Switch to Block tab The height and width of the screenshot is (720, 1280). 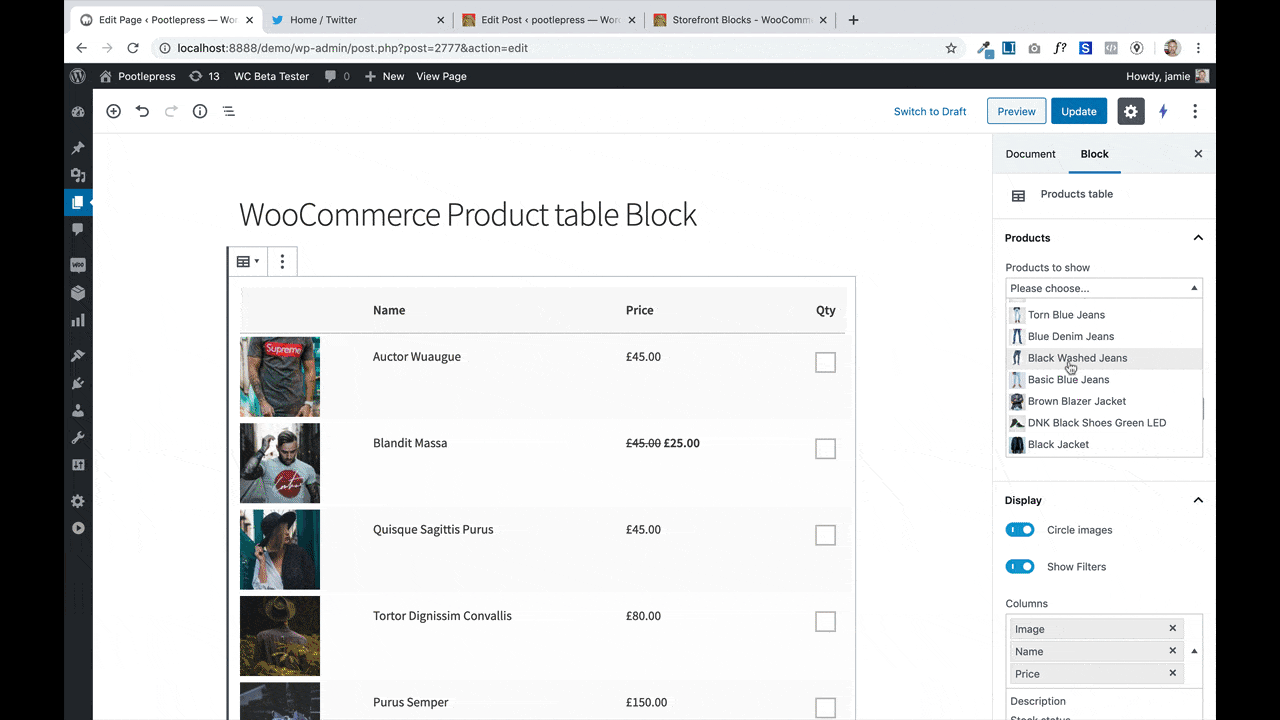tap(1094, 154)
